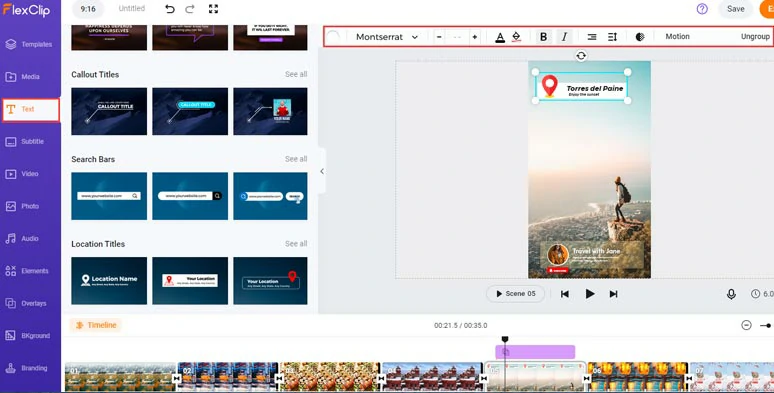Zoom out the timeline
This screenshot has height=393, width=774.
[x=746, y=325]
